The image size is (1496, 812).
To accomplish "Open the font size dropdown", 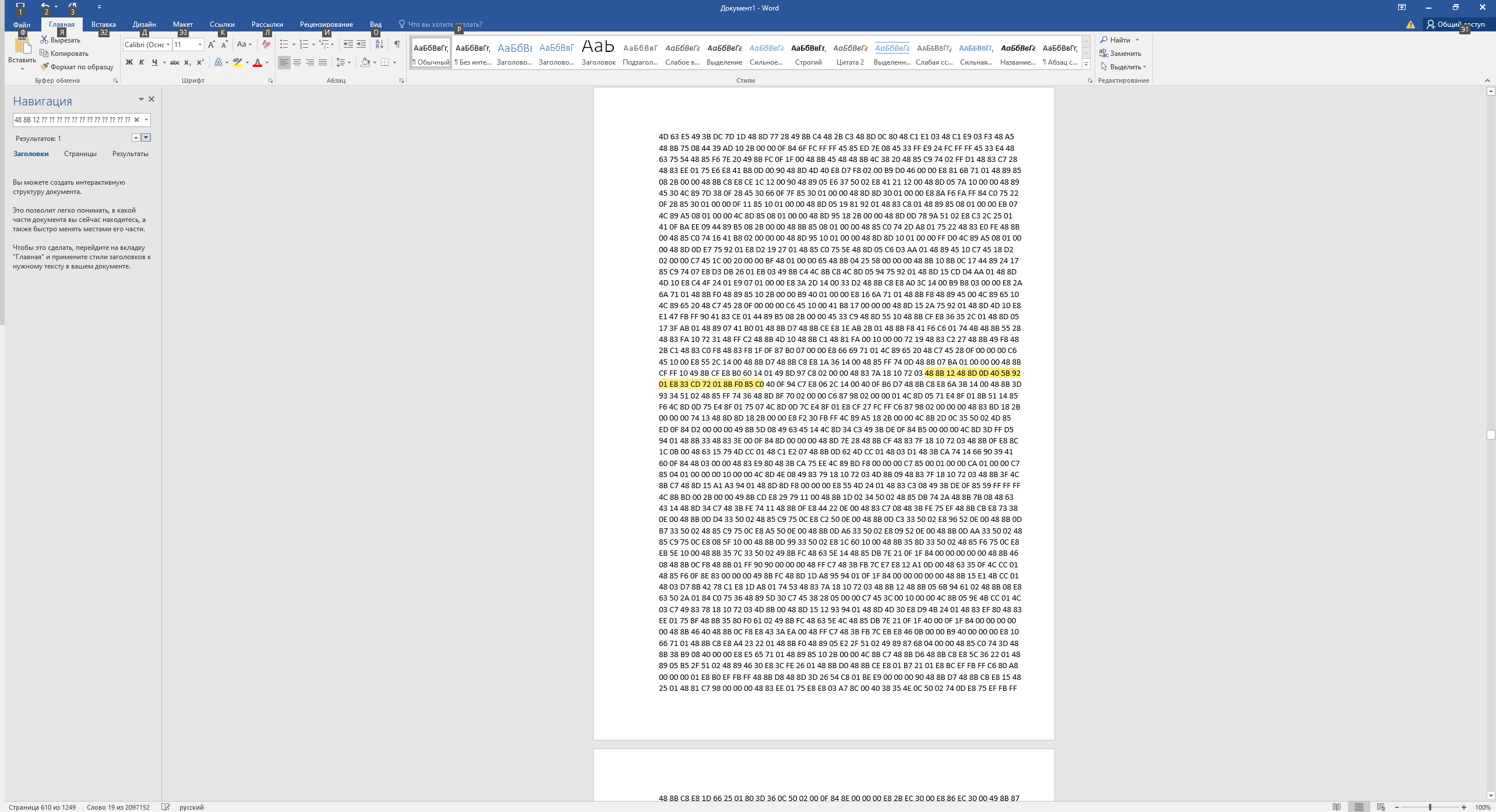I will (x=200, y=44).
